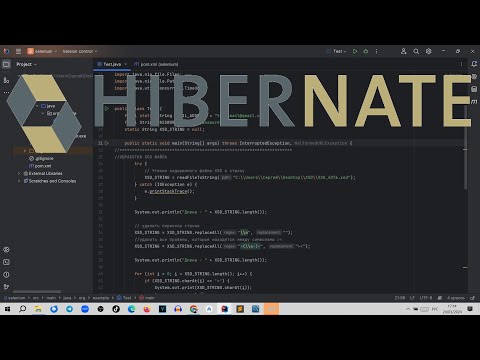Open Google Chrome from taskbar

[194, 309]
